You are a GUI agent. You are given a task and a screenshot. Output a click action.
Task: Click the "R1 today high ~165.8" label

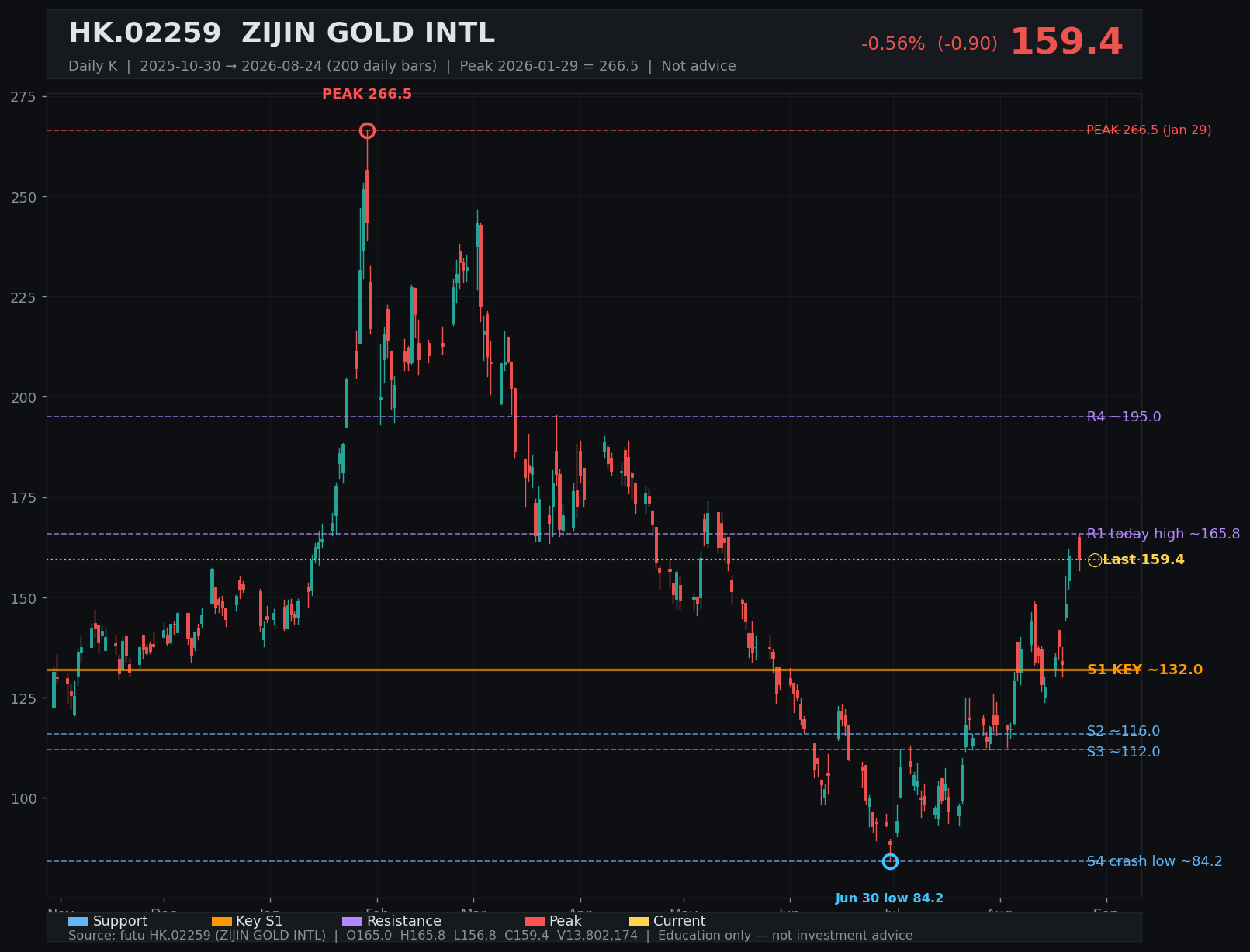pyautogui.click(x=1163, y=534)
